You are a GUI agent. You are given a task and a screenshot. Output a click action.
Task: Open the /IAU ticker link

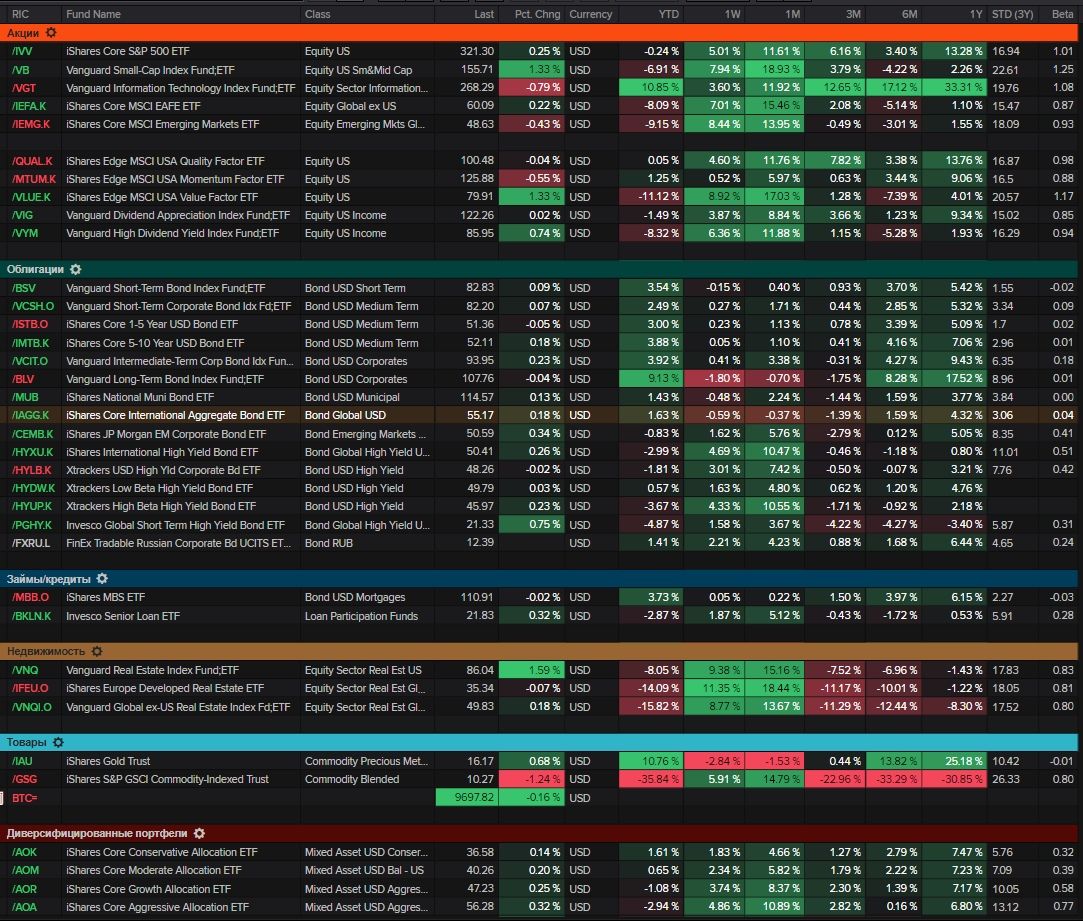pyautogui.click(x=22, y=761)
